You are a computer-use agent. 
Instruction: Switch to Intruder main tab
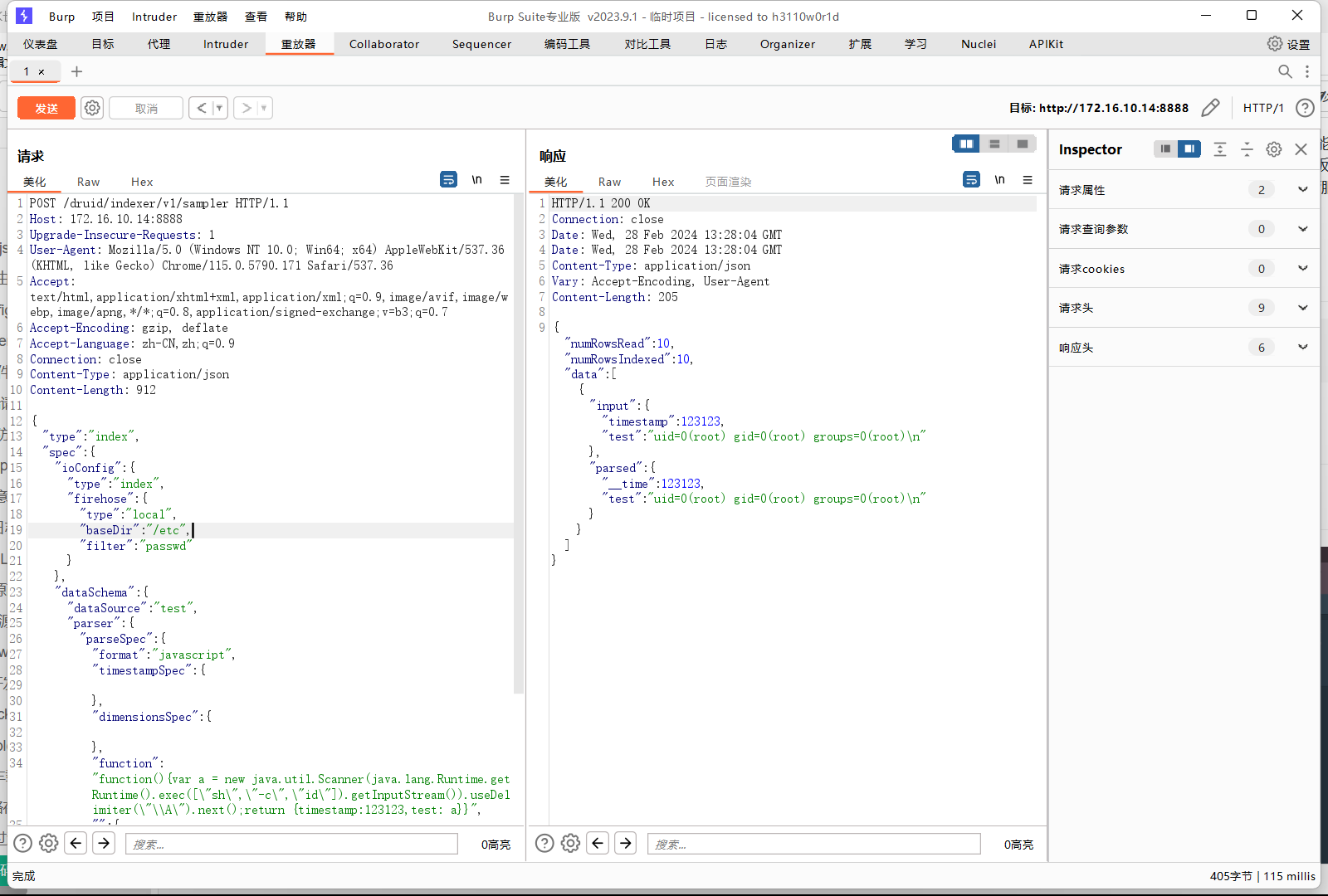[x=226, y=44]
